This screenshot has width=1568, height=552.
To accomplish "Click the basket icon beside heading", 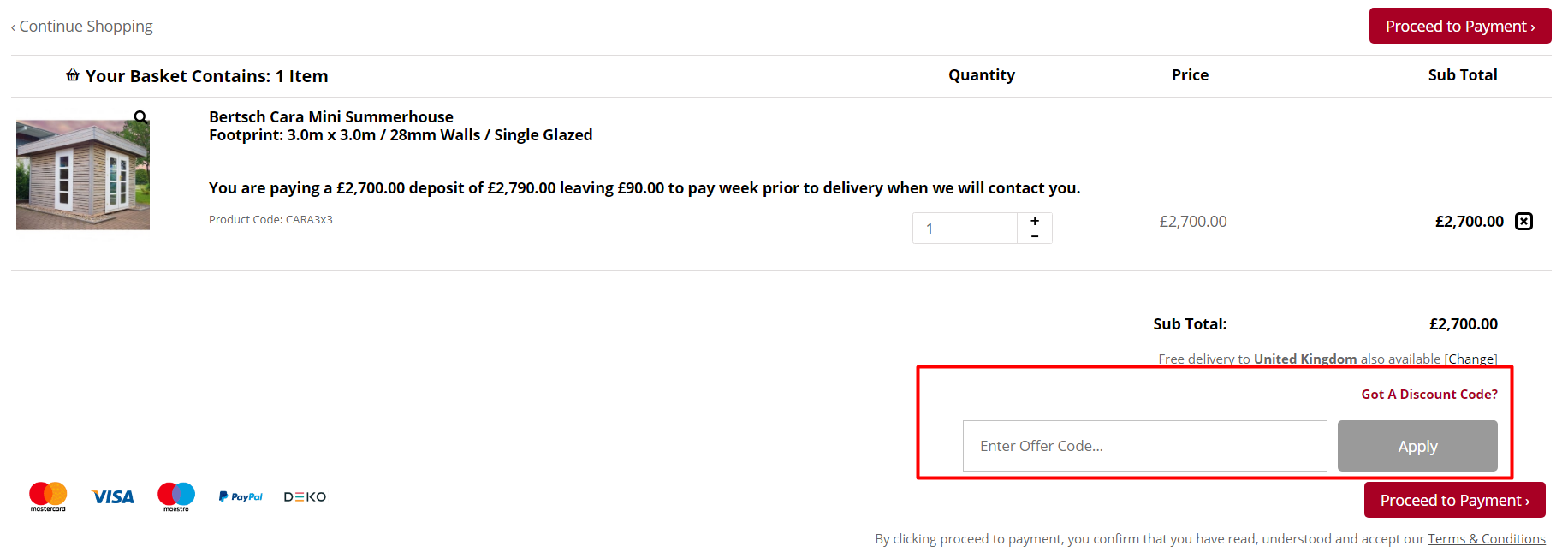I will 73,75.
